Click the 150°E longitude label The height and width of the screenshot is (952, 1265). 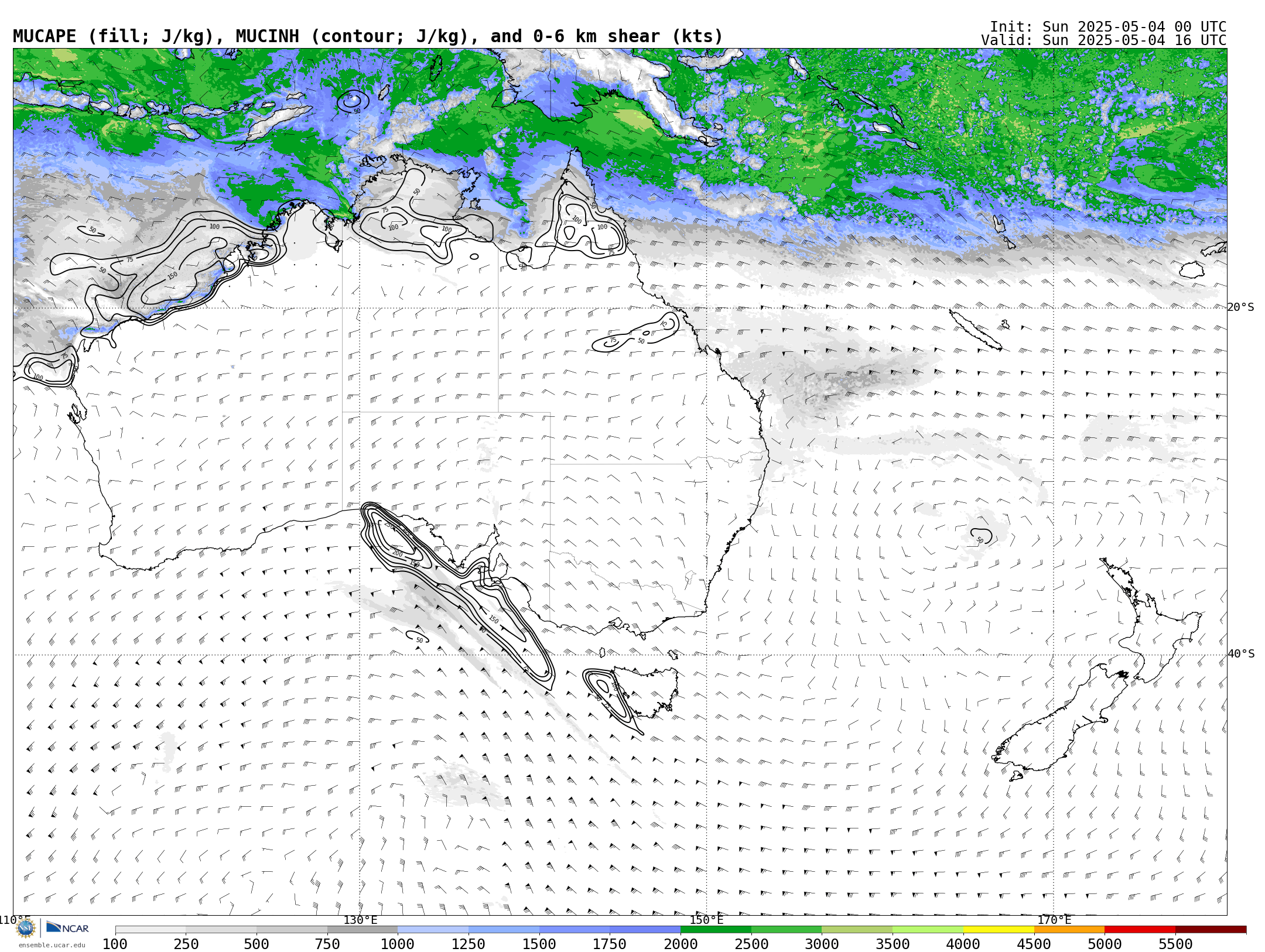[706, 920]
